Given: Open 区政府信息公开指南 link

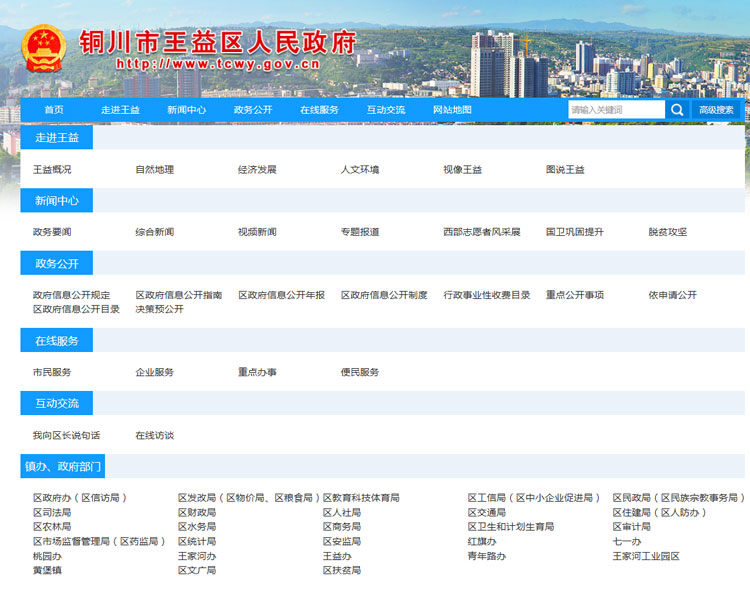Looking at the screenshot, I should 179,295.
